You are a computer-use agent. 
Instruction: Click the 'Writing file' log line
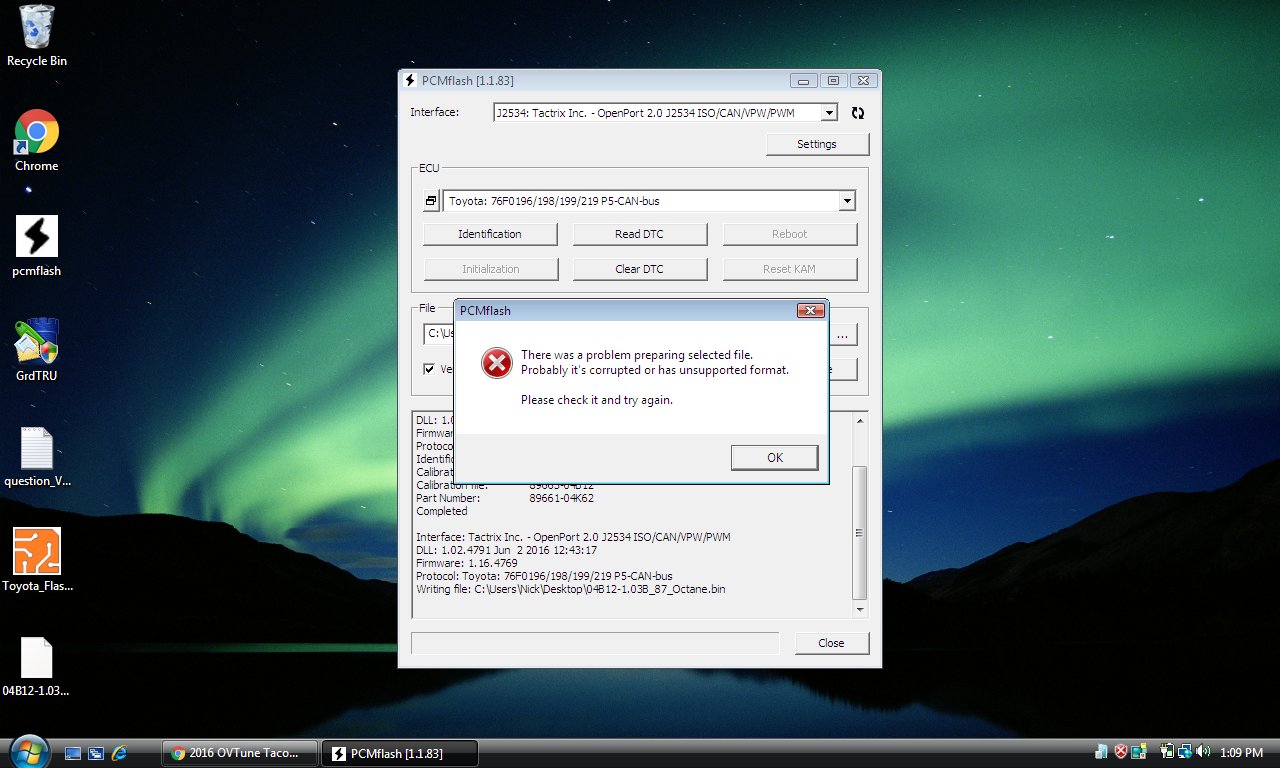pyautogui.click(x=571, y=589)
